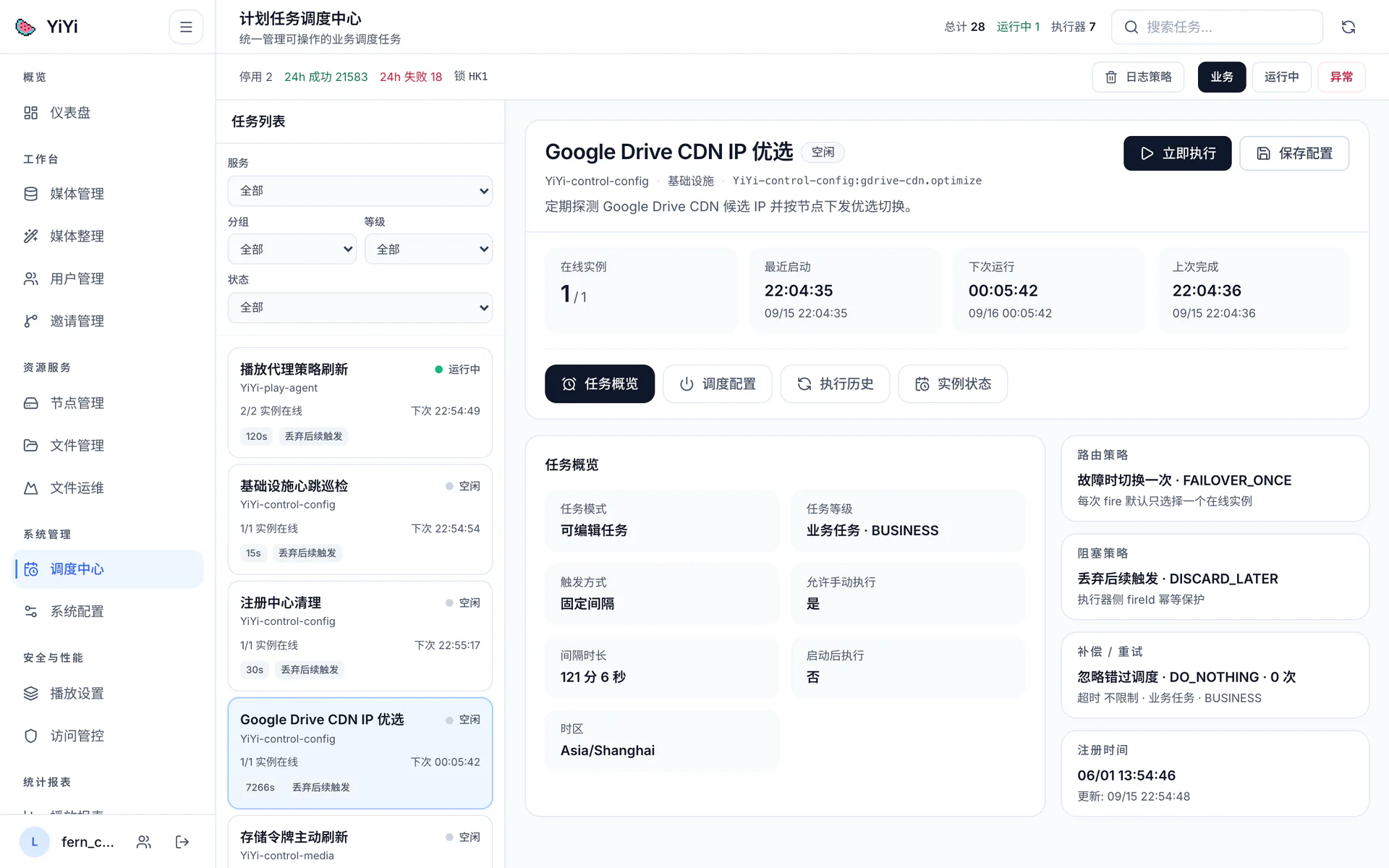
Task: Toggle the 业务 filter button
Action: pos(1222,77)
